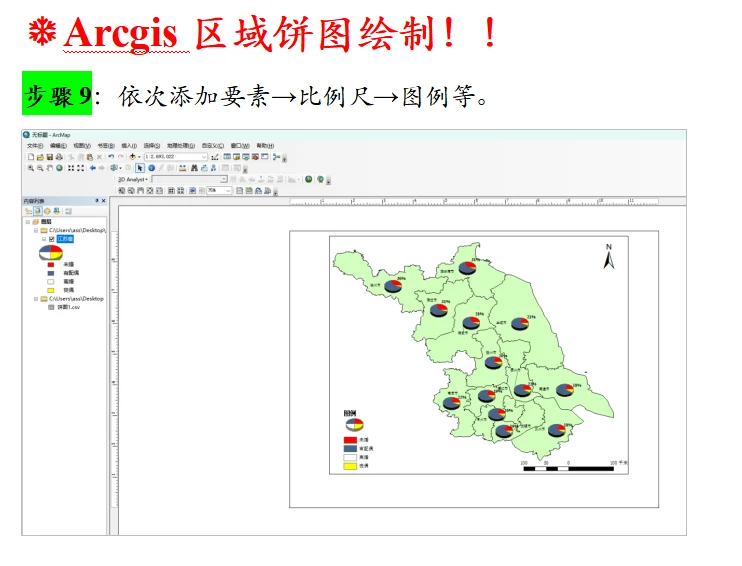Toggle the List By Visibility view
742x566 pixels.
click(47, 211)
